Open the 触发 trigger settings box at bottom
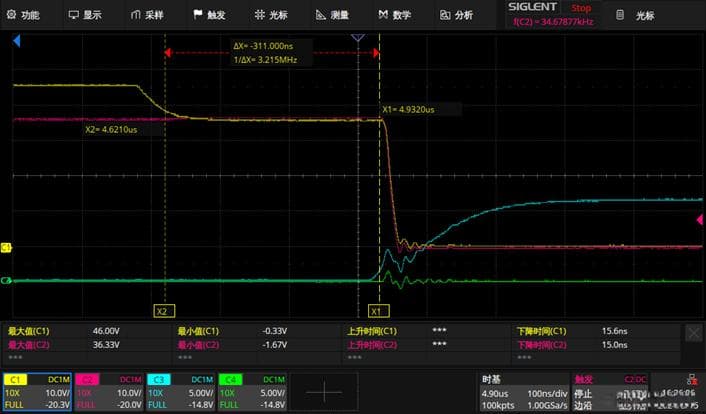The height and width of the screenshot is (414, 706). click(610, 392)
